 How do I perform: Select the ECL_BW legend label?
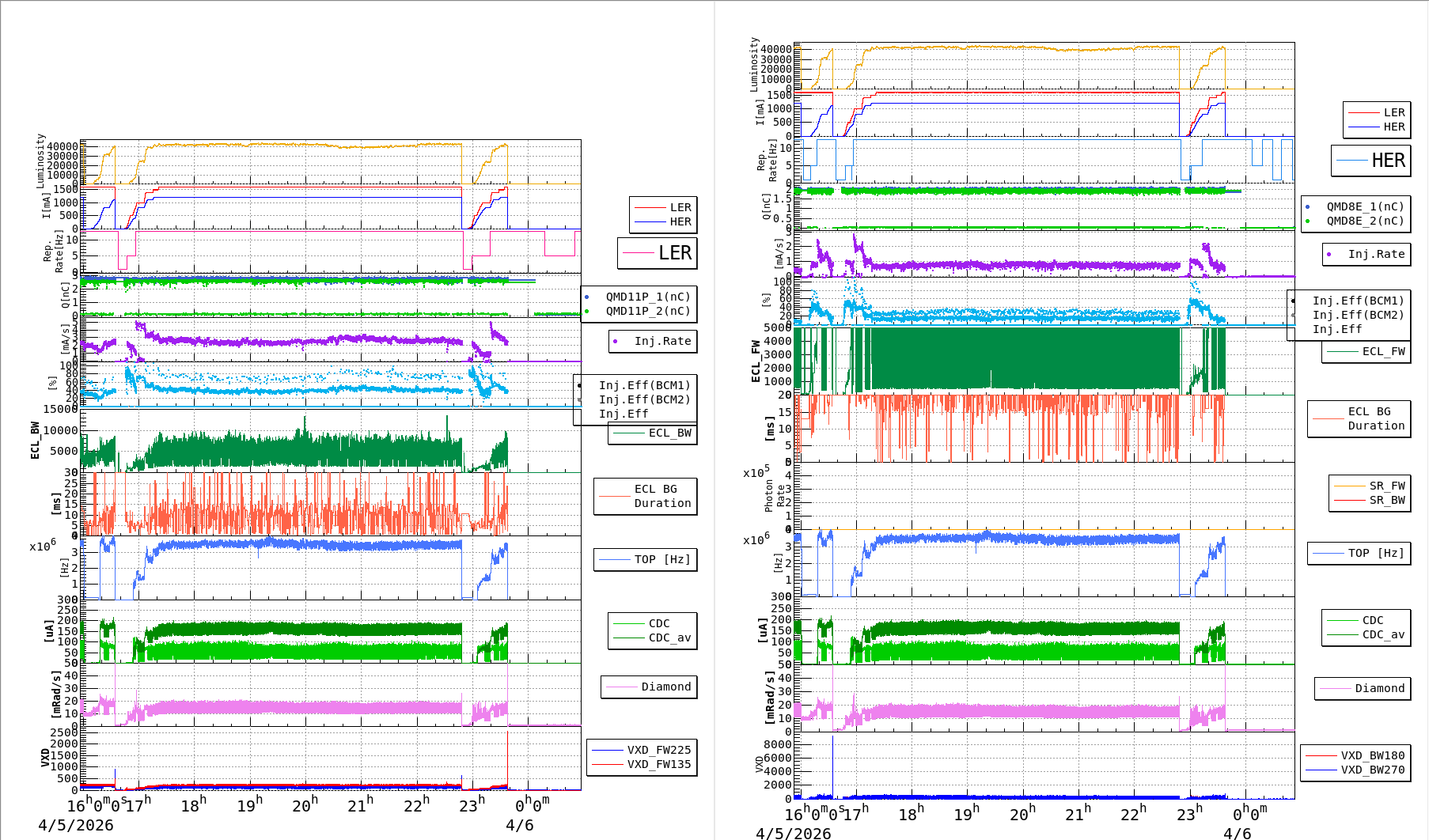[669, 433]
